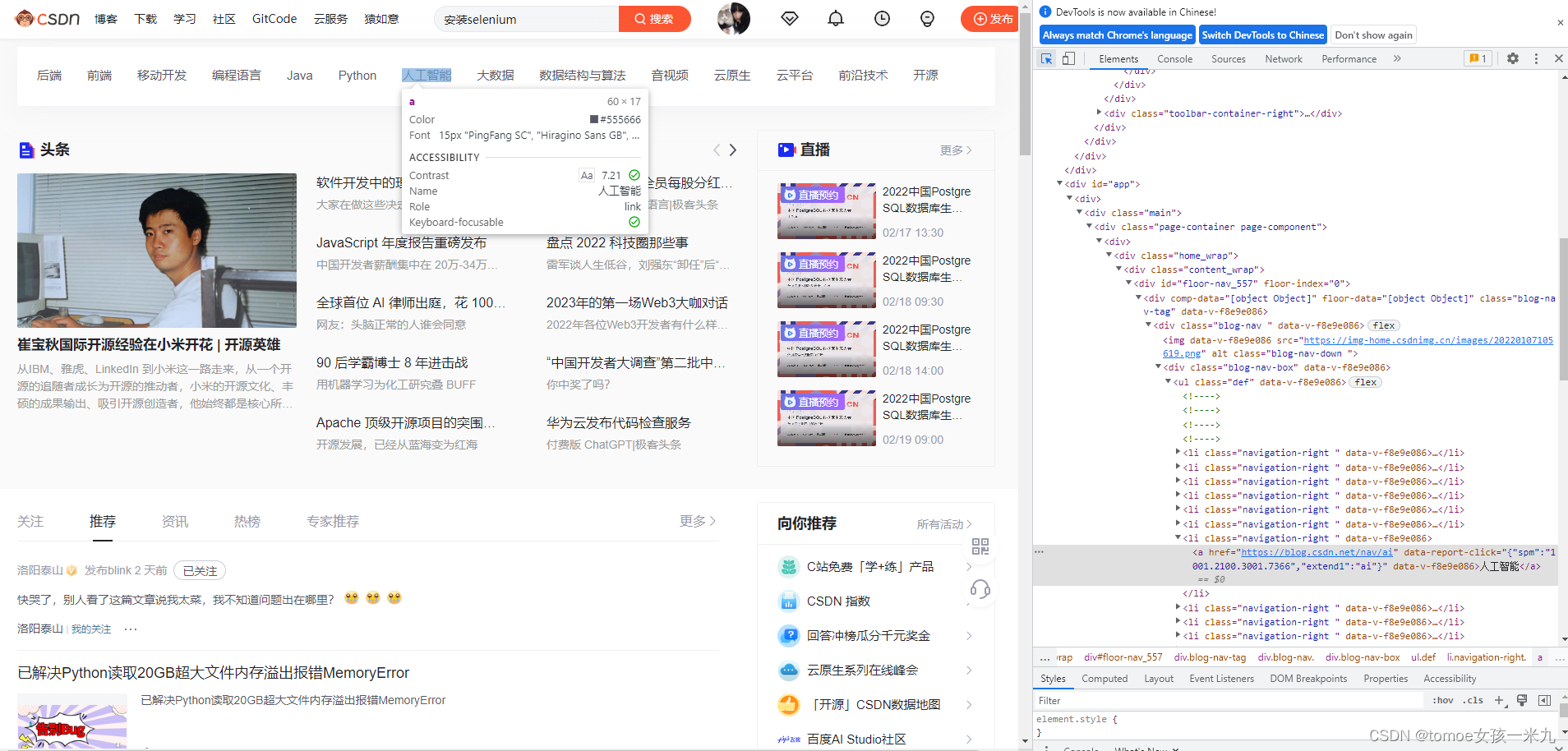Click into the Styles Filter field
This screenshot has width=1568, height=751.
point(1229,700)
